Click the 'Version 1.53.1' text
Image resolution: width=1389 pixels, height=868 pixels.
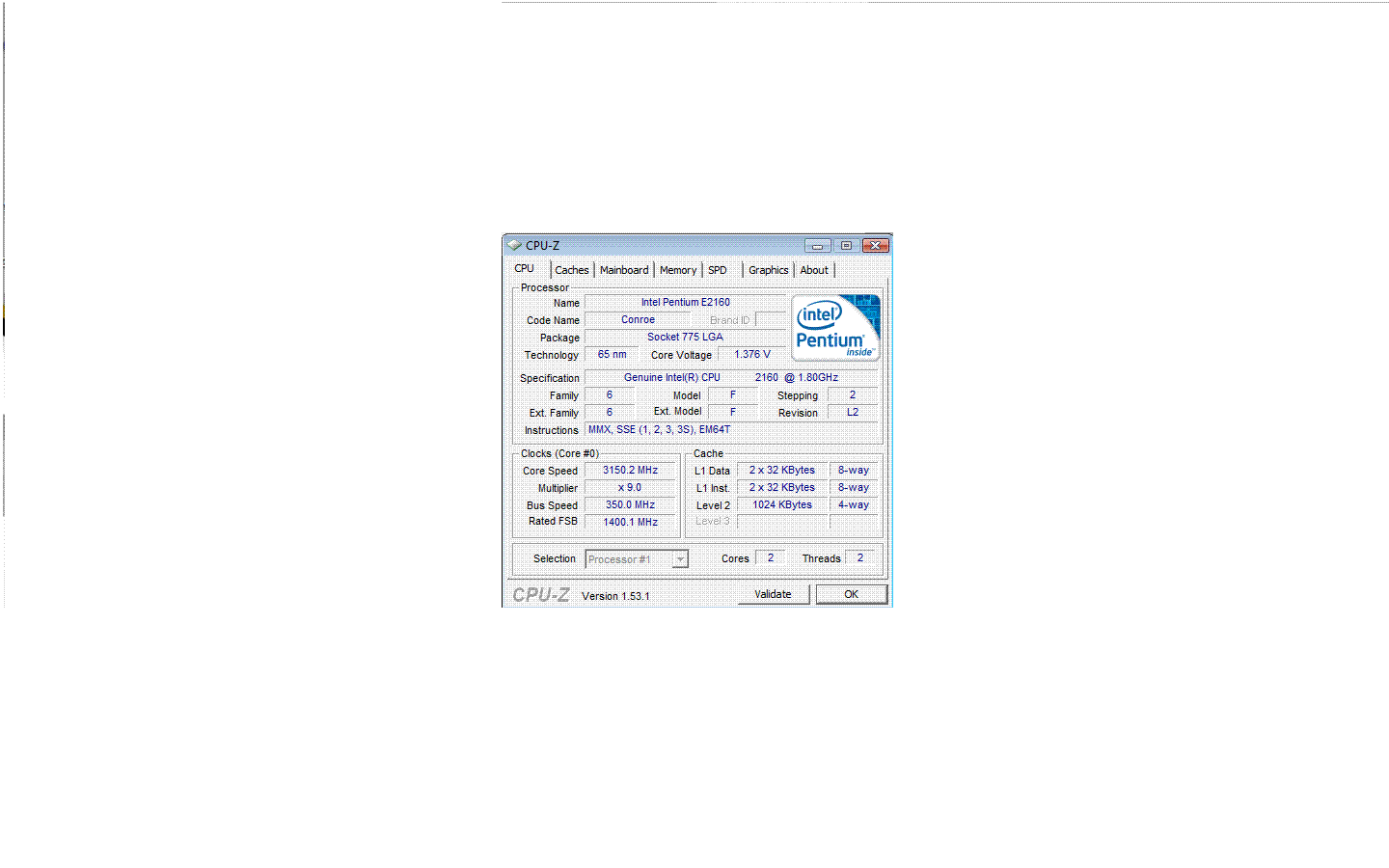click(615, 596)
